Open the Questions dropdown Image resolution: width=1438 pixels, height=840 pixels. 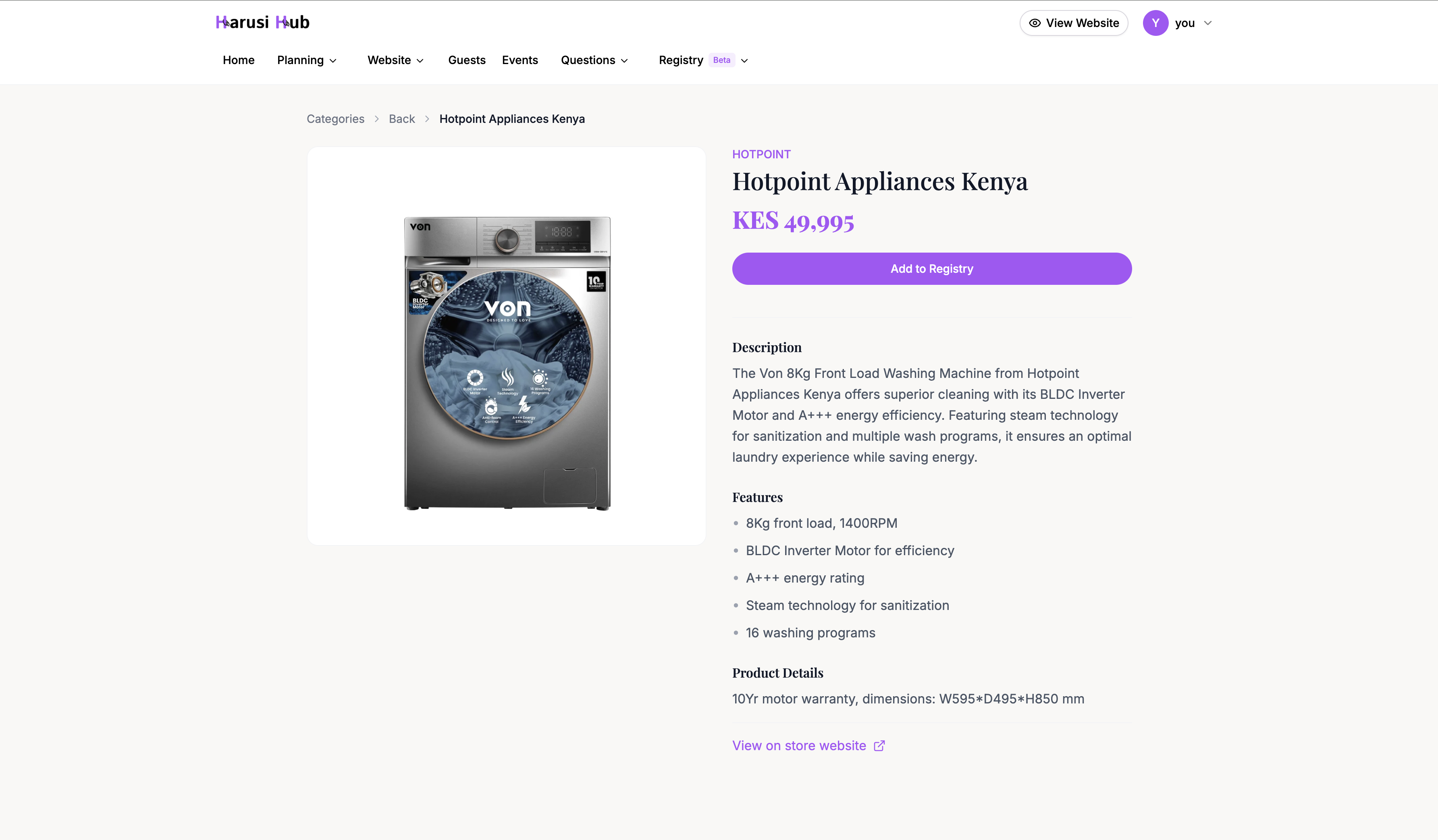coord(594,60)
